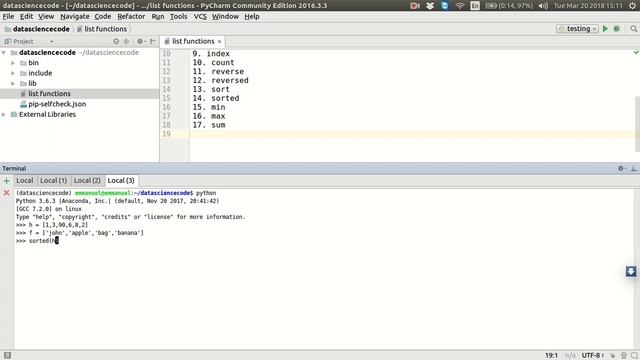640x360 pixels.
Task: Open the inspector hector icon in status bar
Action: click(x=623, y=356)
